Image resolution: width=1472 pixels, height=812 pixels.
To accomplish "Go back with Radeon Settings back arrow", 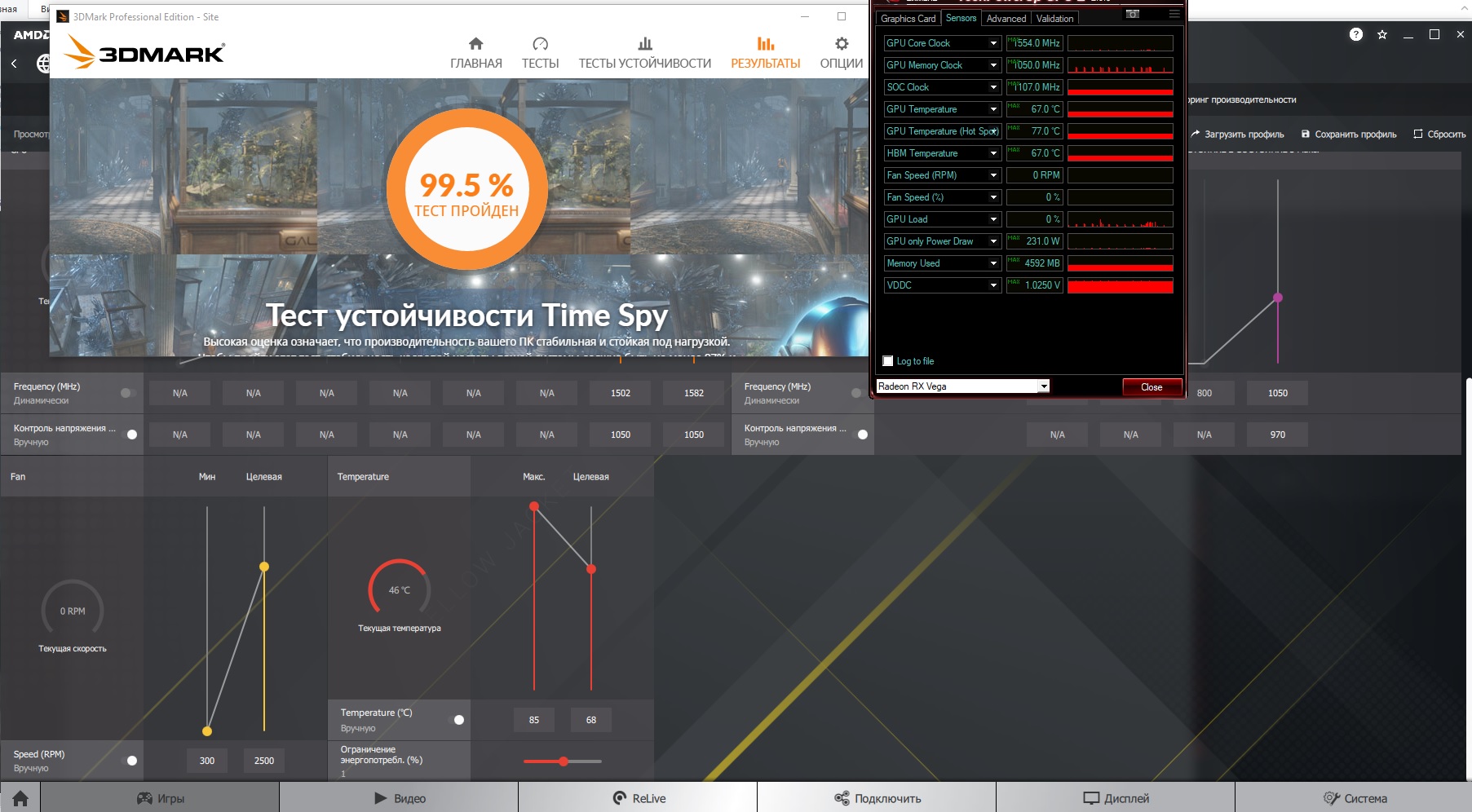I will pyautogui.click(x=14, y=63).
